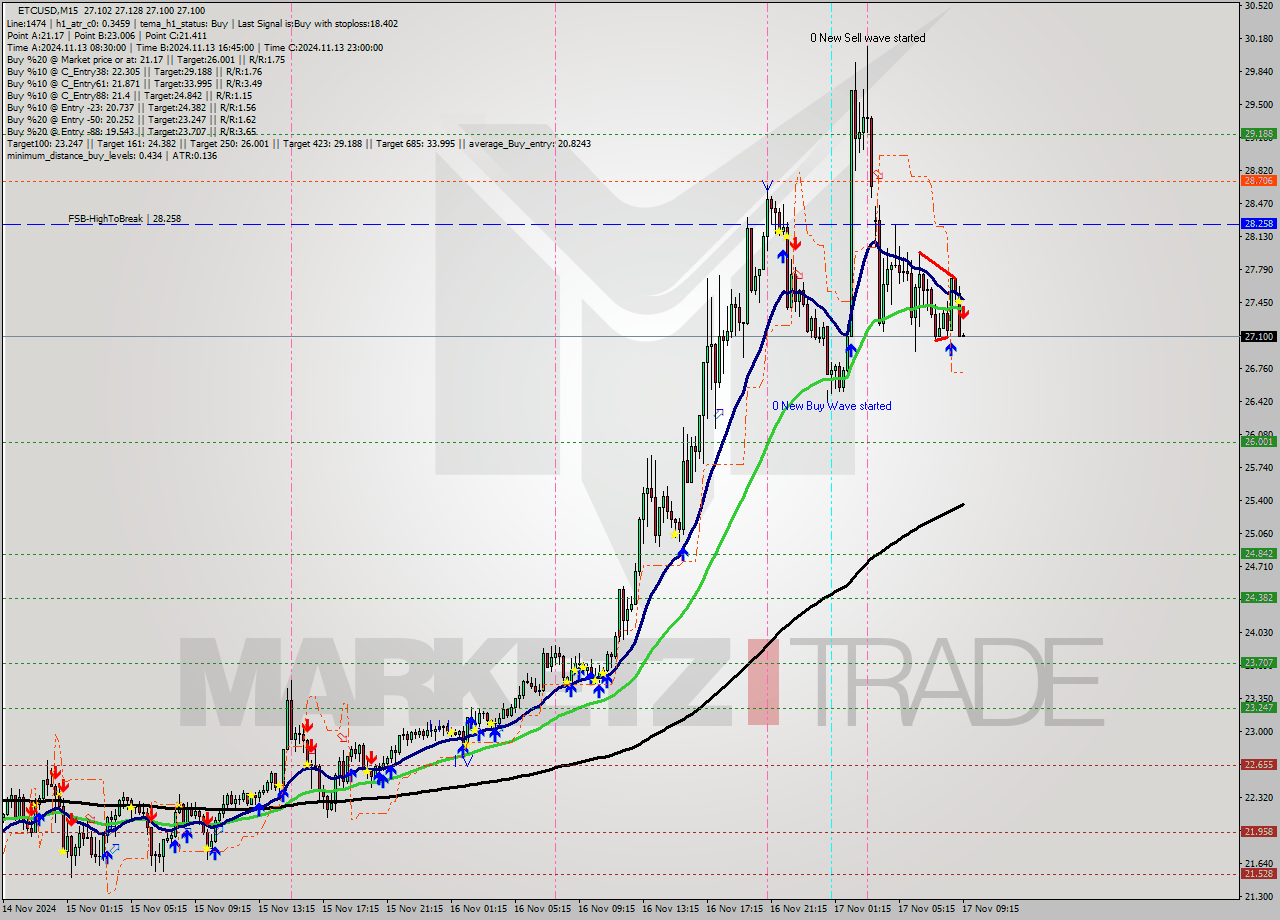Click the red 22.655 price tag
The height and width of the screenshot is (920, 1280).
pyautogui.click(x=1258, y=765)
